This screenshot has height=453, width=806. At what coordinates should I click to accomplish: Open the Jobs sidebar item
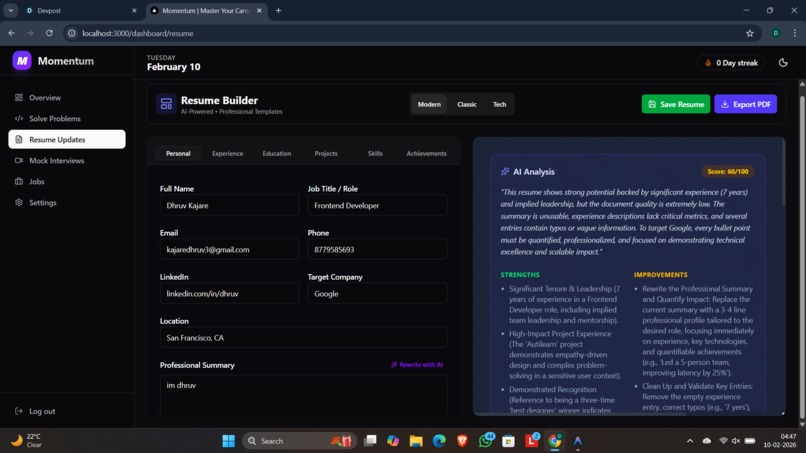point(67,182)
